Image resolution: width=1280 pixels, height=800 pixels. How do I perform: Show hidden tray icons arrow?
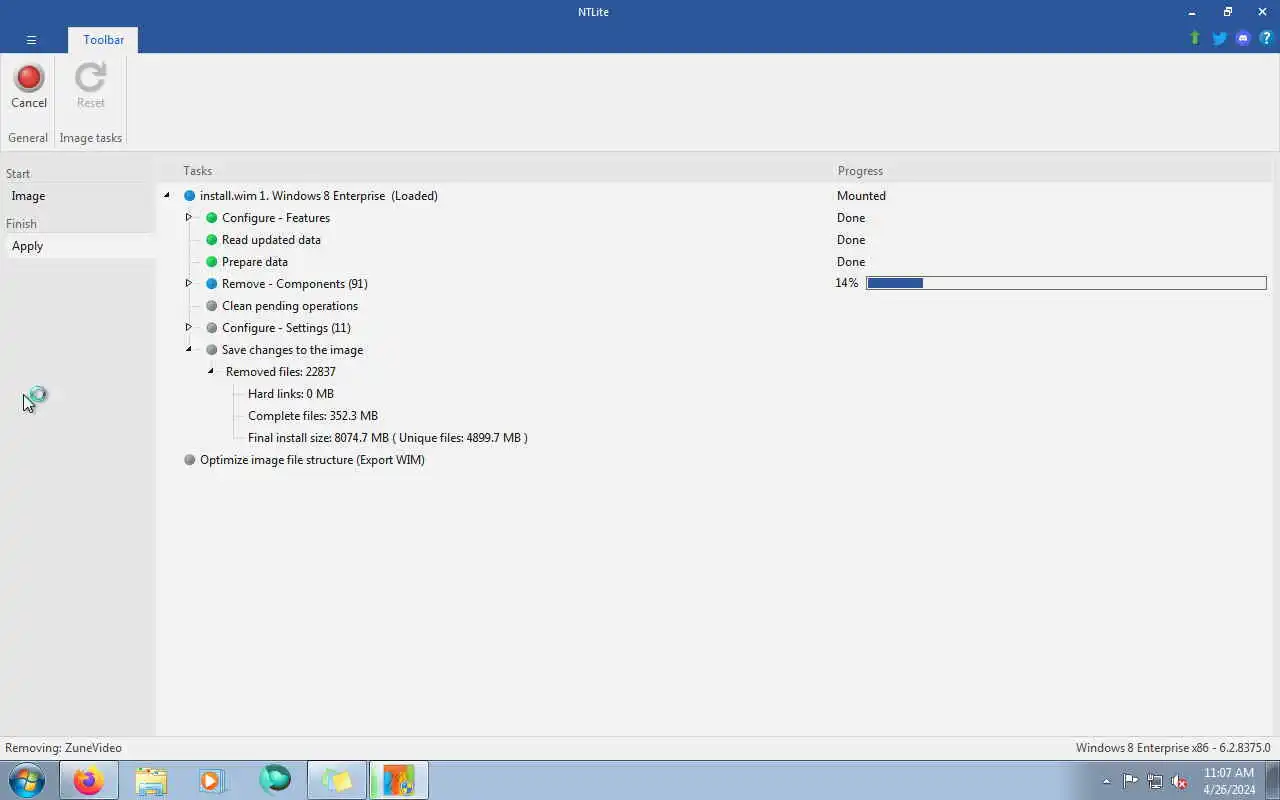pyautogui.click(x=1106, y=781)
